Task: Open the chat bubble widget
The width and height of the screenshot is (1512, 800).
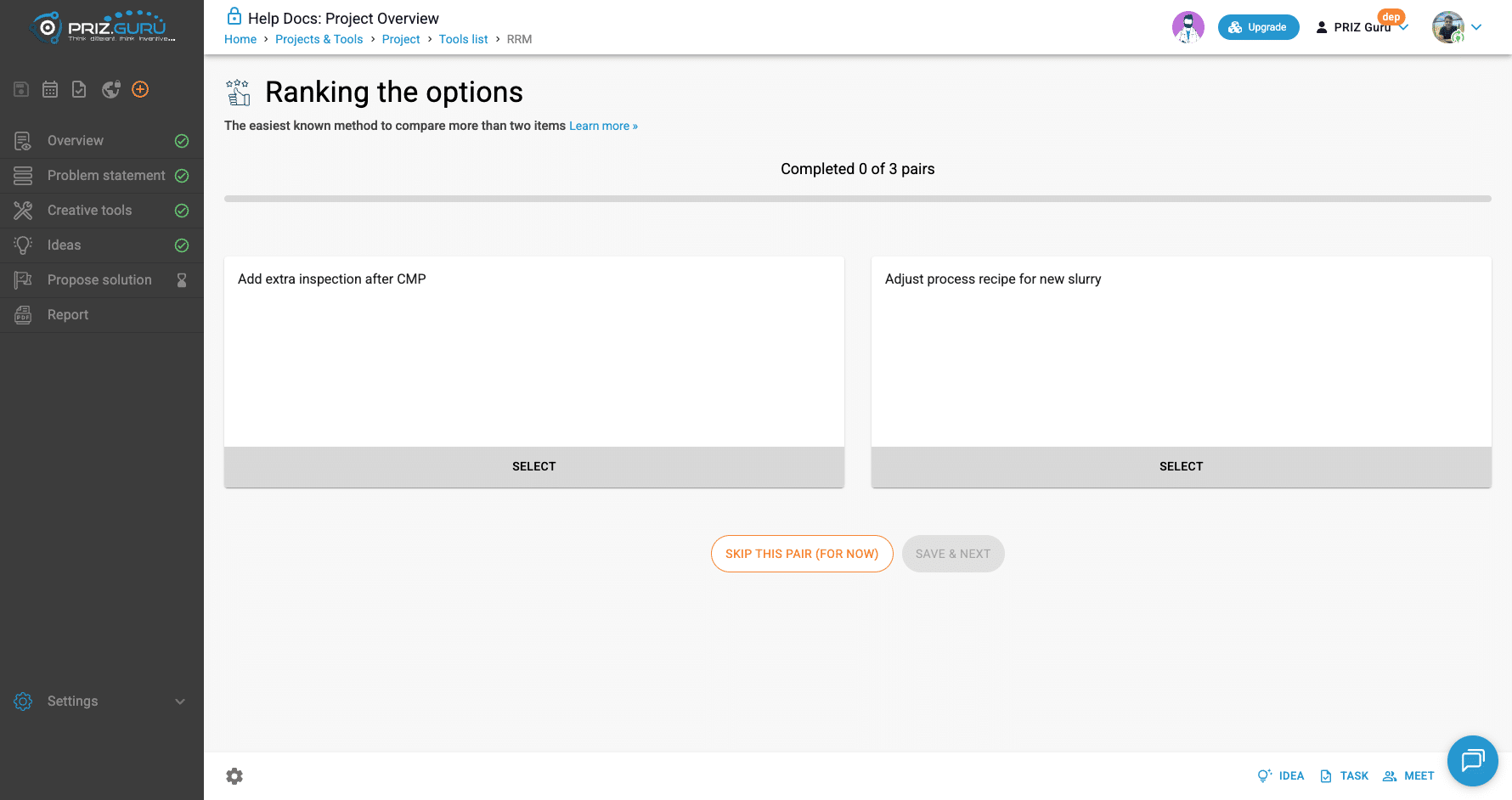Action: click(x=1473, y=761)
